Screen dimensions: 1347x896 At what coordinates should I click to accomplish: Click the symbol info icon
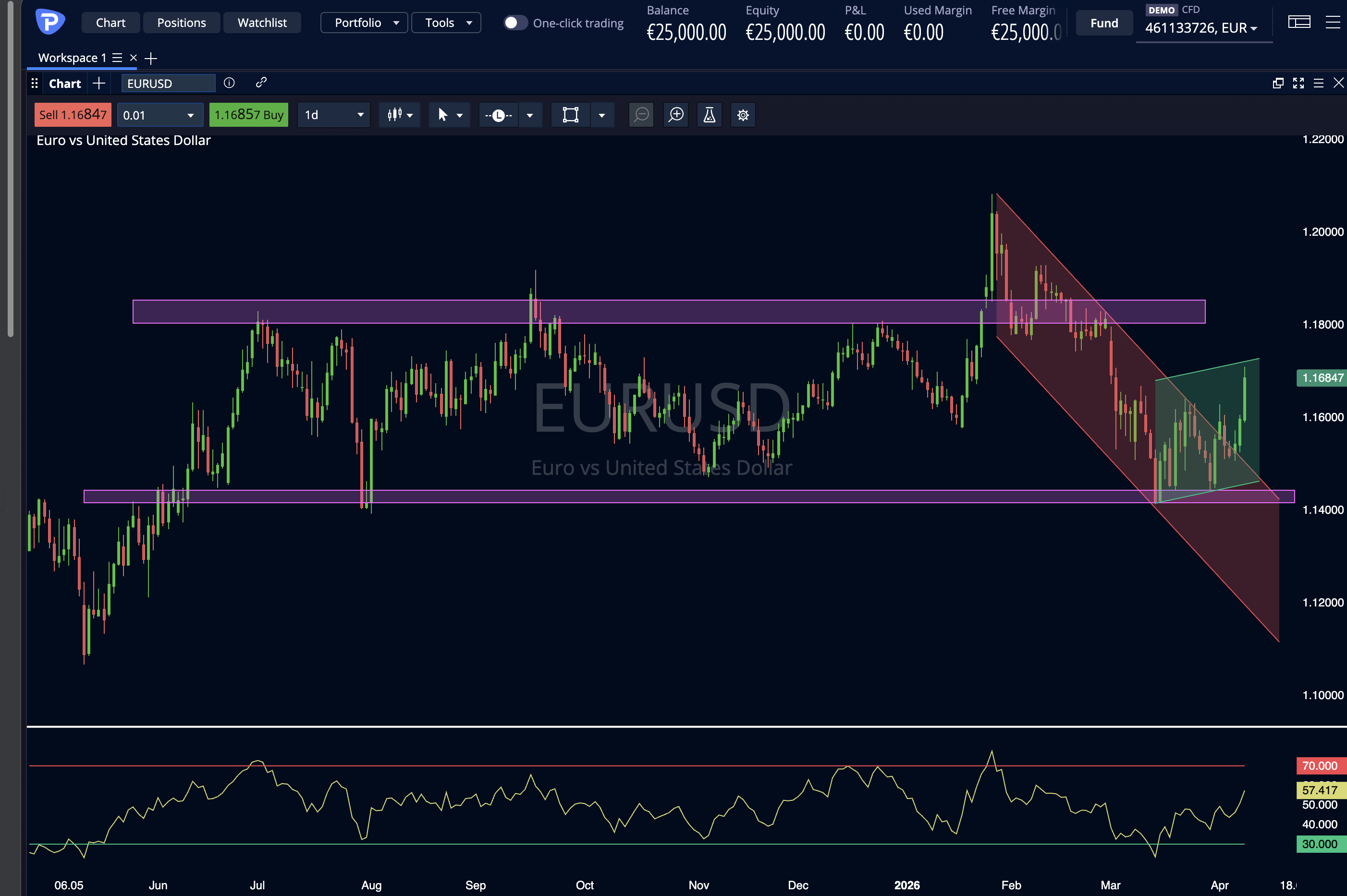click(229, 83)
